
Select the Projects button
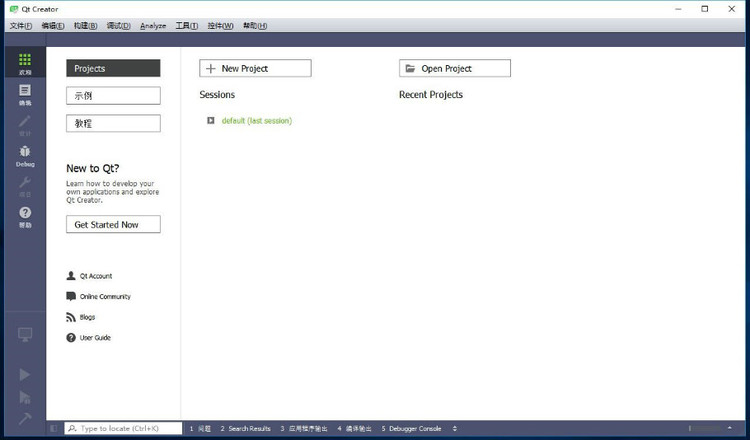(113, 68)
